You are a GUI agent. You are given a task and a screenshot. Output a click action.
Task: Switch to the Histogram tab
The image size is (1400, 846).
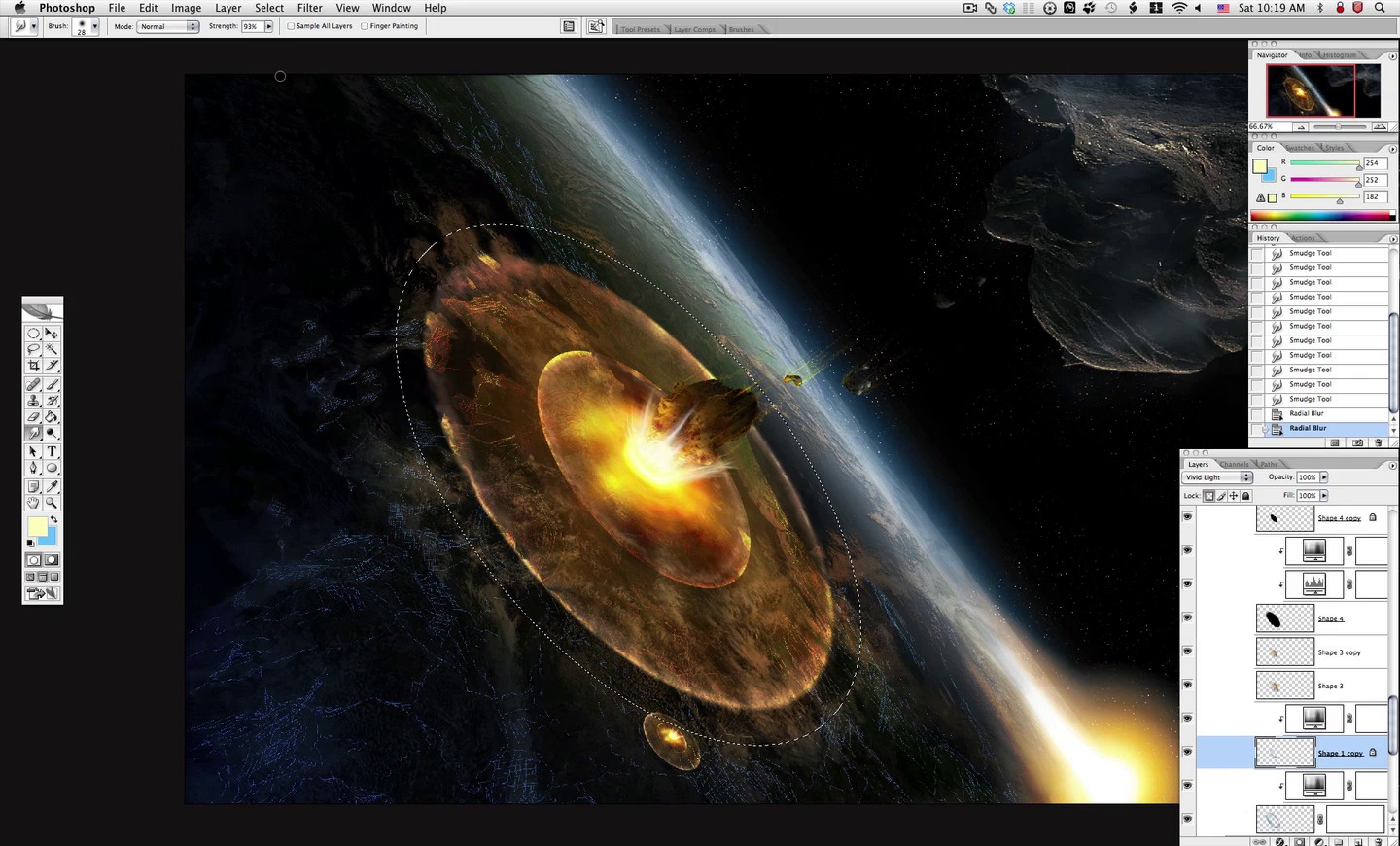point(1340,55)
